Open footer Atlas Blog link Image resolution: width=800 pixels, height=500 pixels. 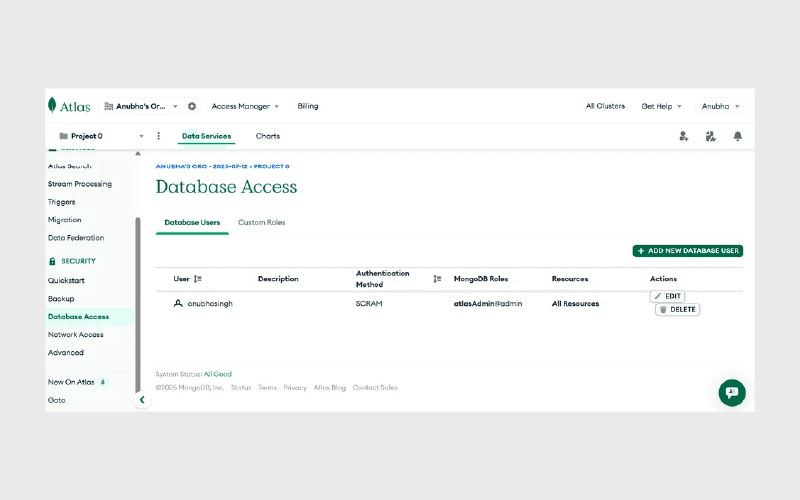pyautogui.click(x=330, y=388)
